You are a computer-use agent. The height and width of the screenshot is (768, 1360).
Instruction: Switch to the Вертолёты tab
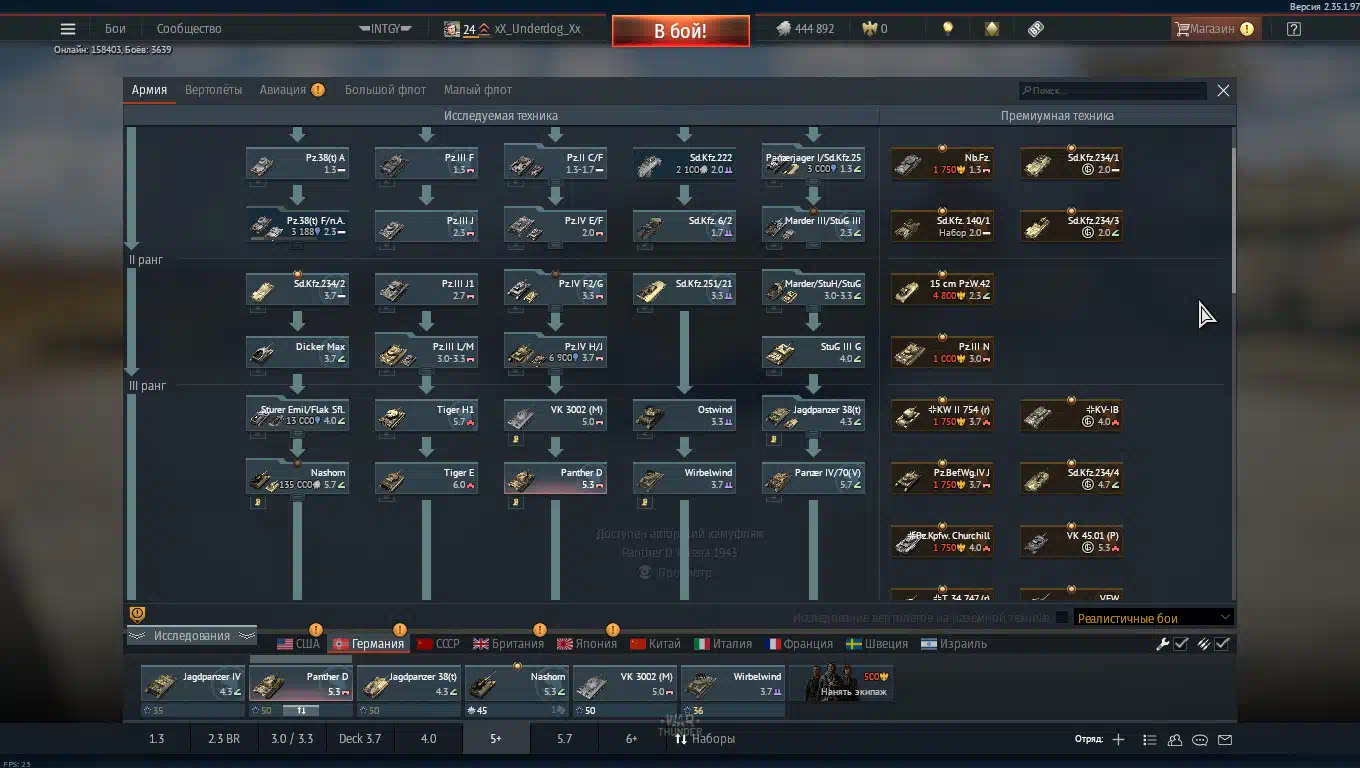213,90
